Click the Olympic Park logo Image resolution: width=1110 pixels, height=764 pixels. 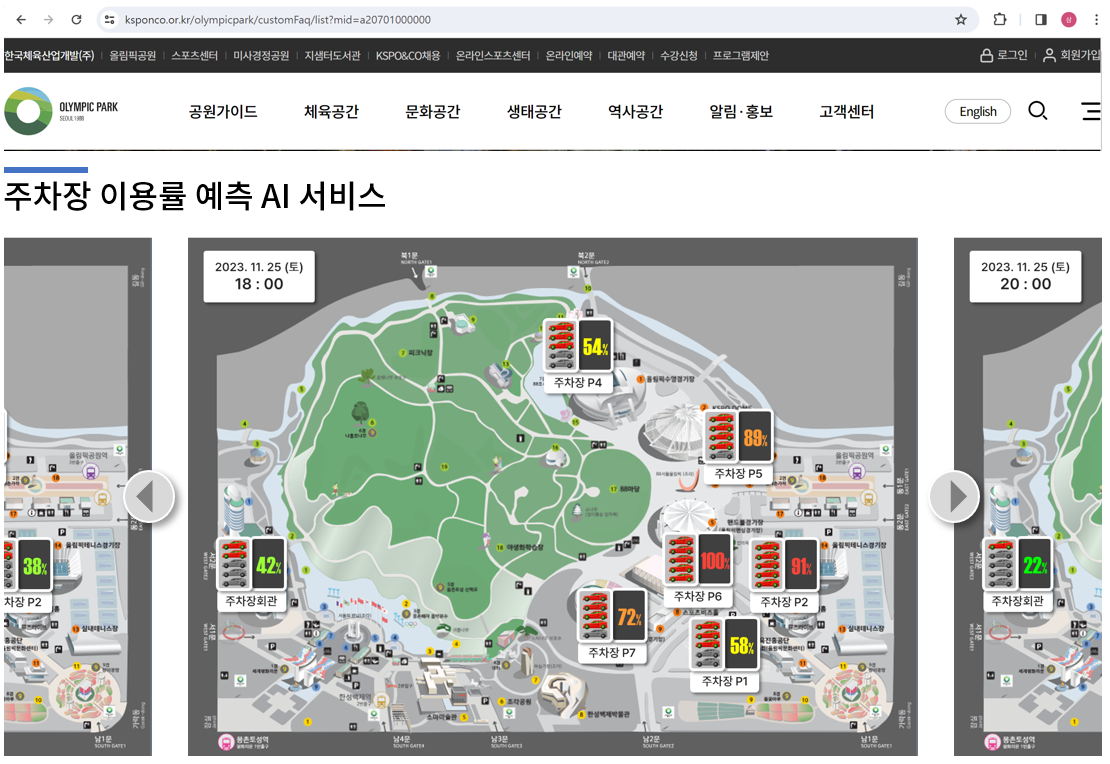point(61,111)
